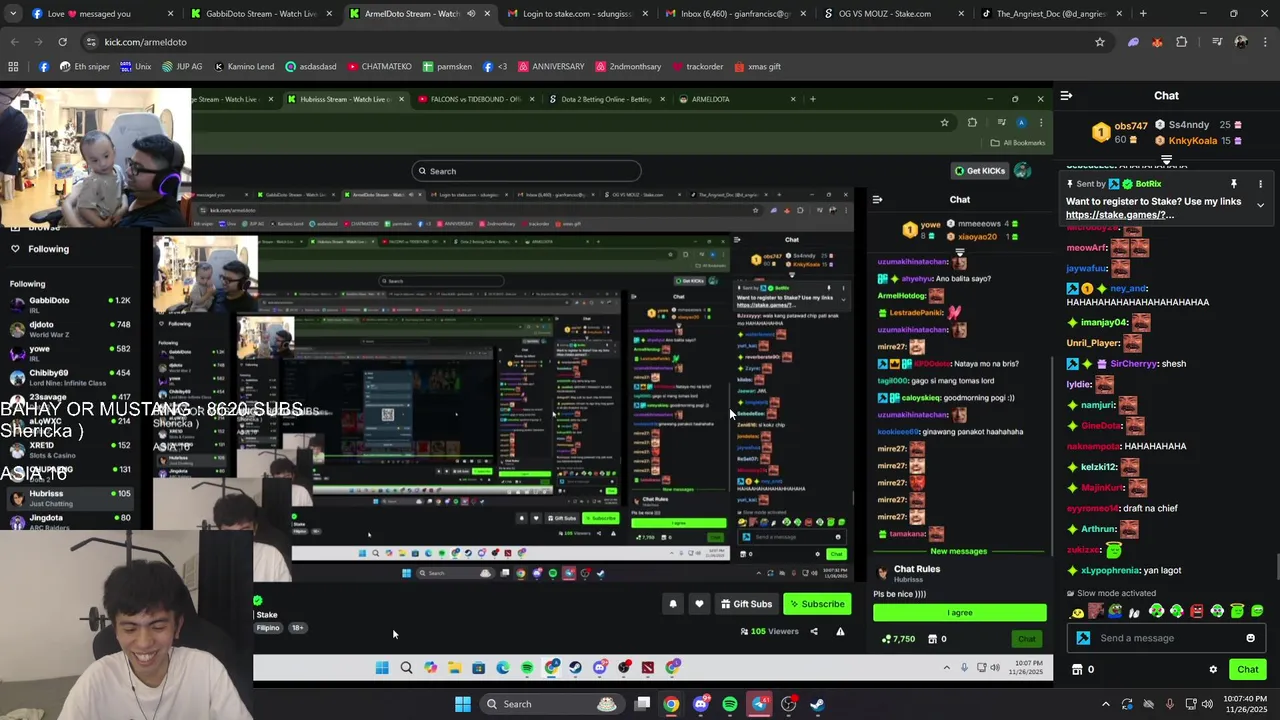Switch to OG VS MOUZ Stake.com tab
This screenshot has width=1280, height=720.
(891, 14)
